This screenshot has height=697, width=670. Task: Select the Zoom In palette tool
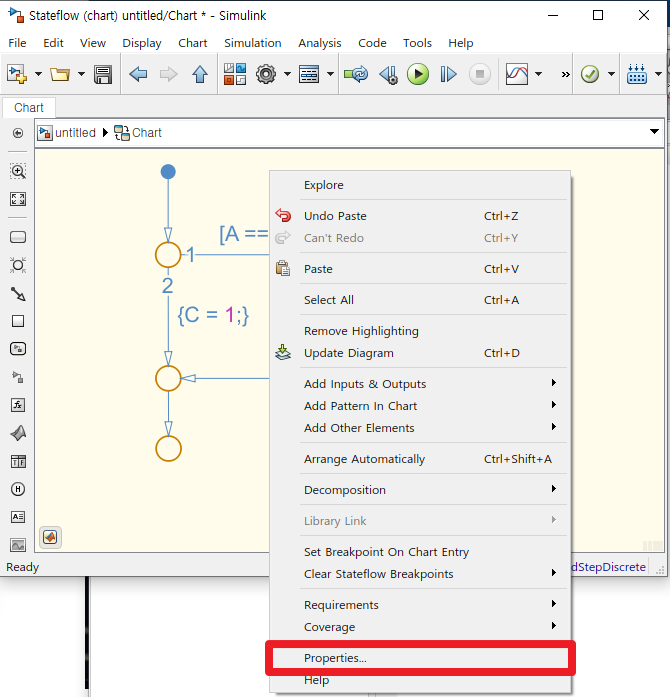(x=18, y=171)
